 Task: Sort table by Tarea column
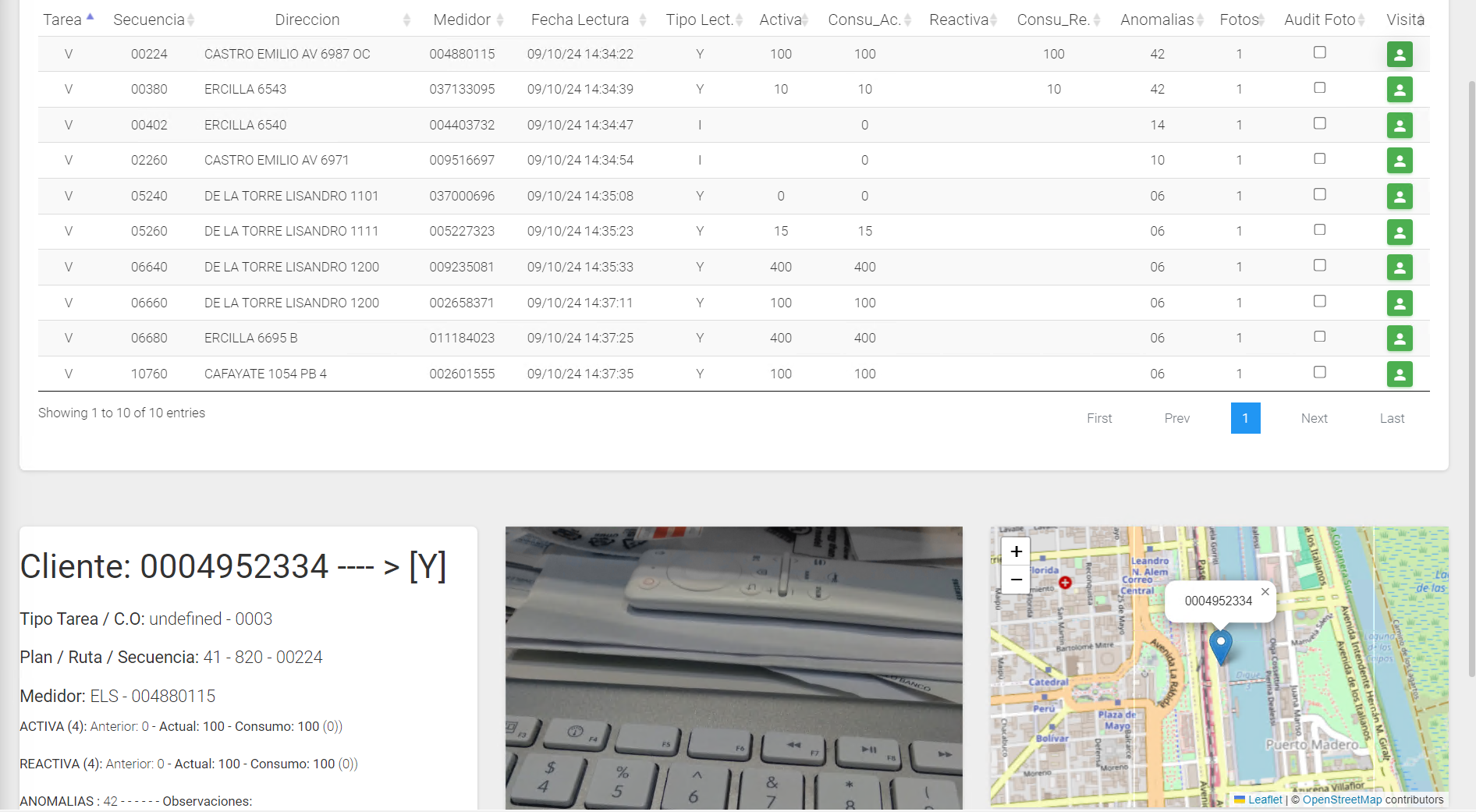[68, 20]
